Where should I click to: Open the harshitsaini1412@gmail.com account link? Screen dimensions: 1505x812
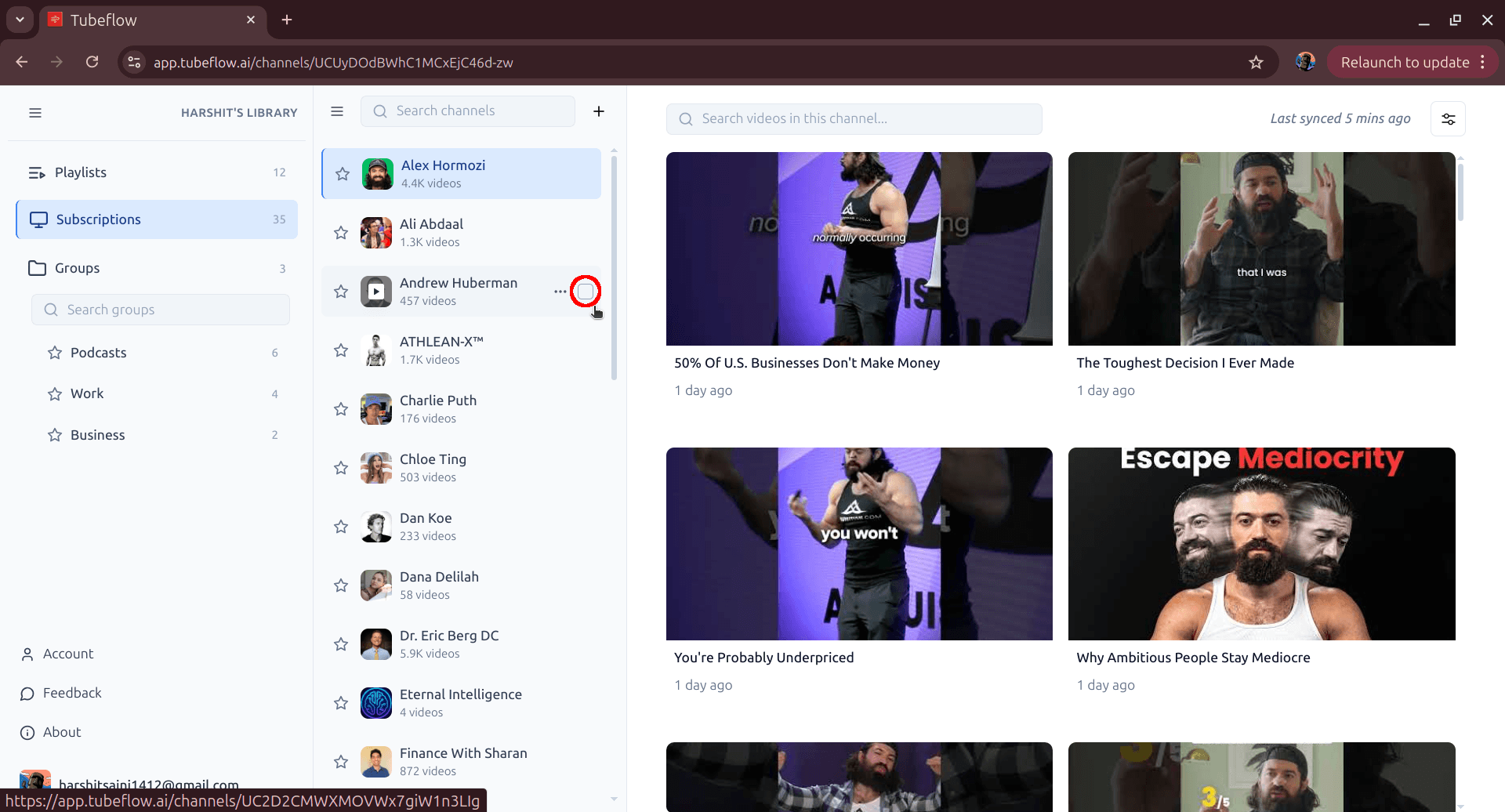(x=149, y=783)
